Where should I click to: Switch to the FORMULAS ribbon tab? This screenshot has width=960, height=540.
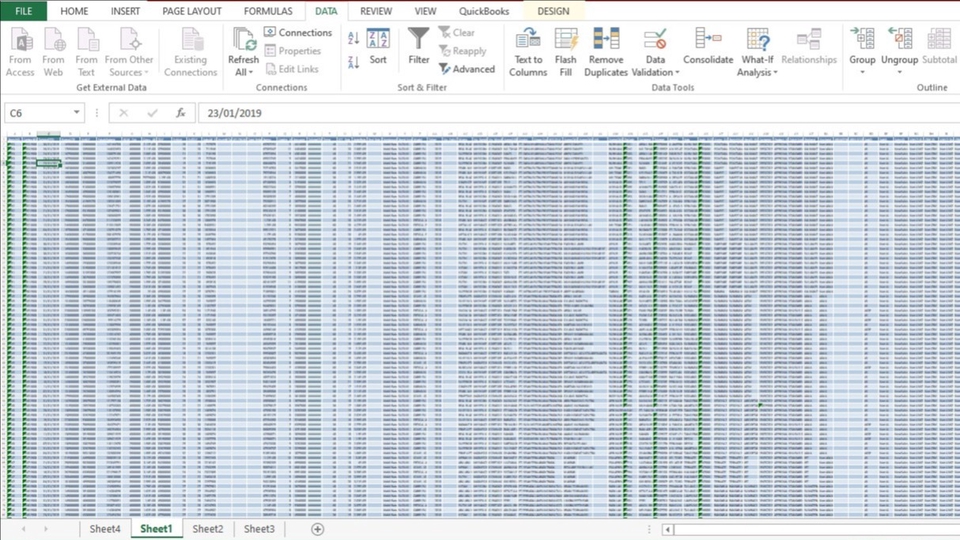tap(268, 11)
